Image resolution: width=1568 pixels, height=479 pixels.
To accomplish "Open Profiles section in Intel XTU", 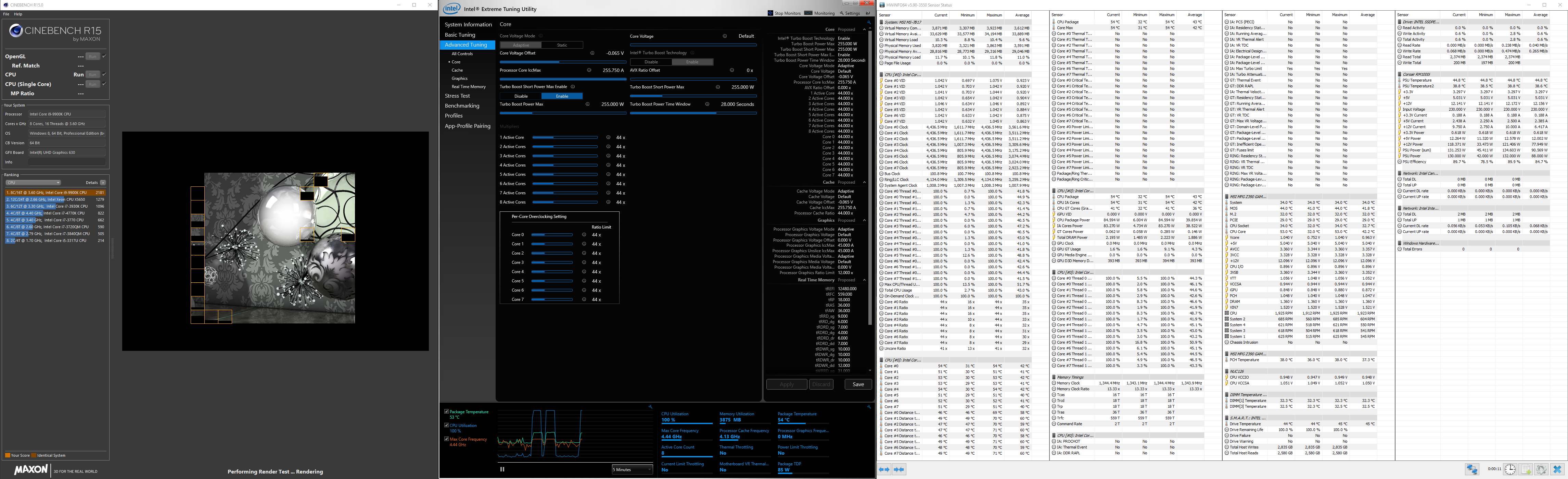I will coord(454,116).
